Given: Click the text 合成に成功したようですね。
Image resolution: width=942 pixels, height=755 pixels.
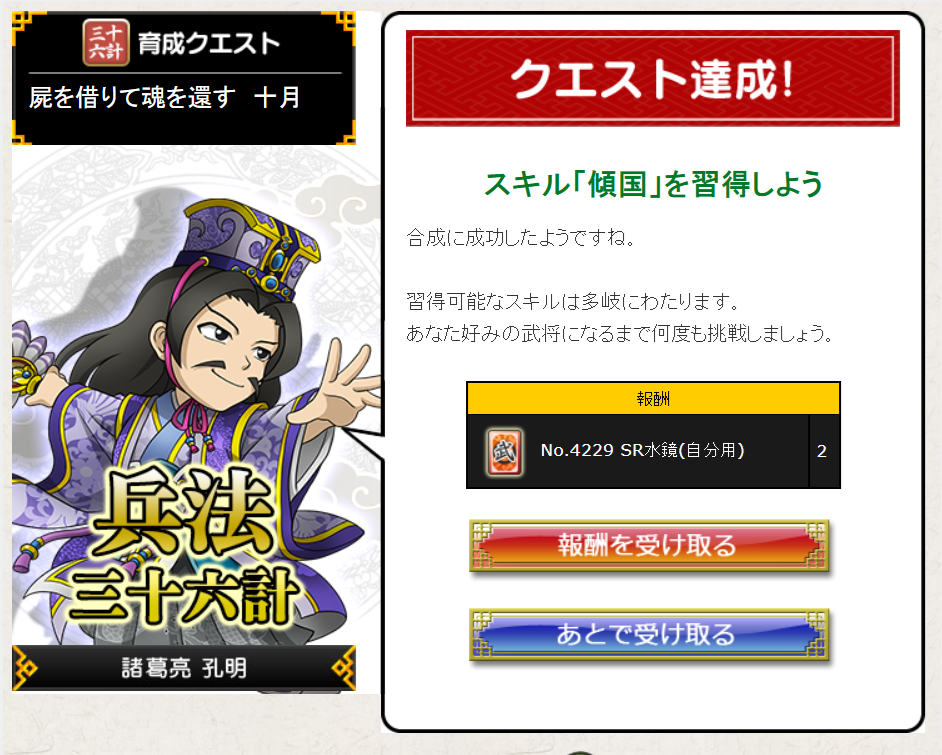Looking at the screenshot, I should (x=520, y=237).
